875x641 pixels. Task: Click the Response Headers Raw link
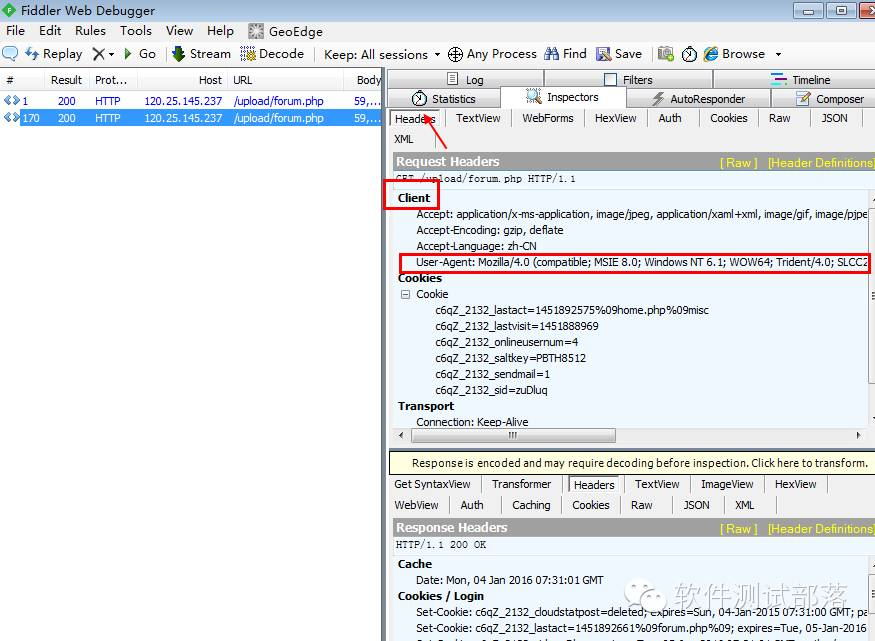(x=738, y=528)
